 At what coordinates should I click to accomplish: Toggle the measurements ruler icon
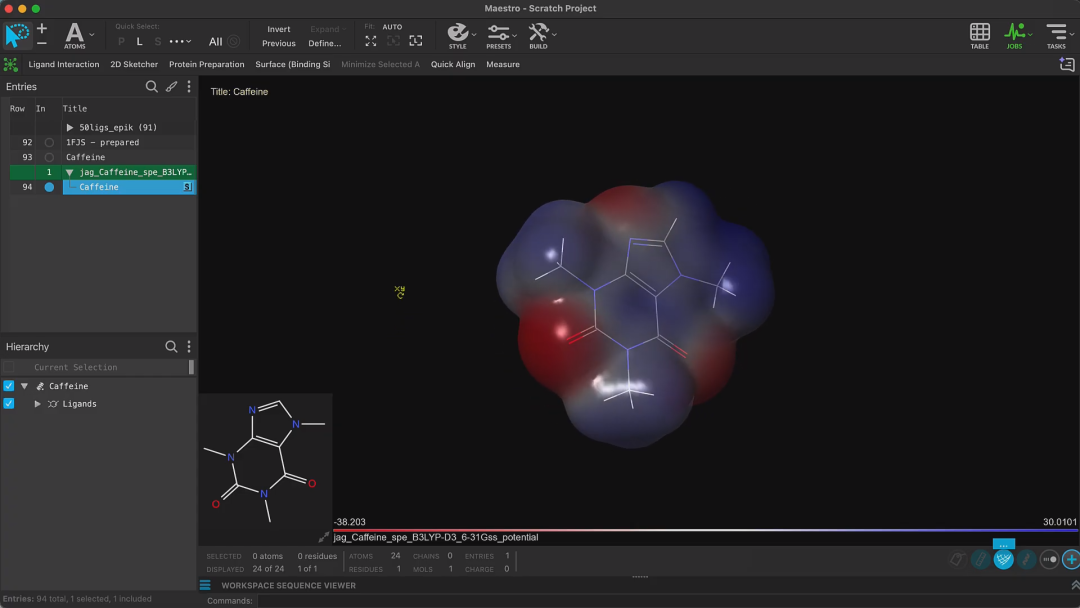click(980, 560)
